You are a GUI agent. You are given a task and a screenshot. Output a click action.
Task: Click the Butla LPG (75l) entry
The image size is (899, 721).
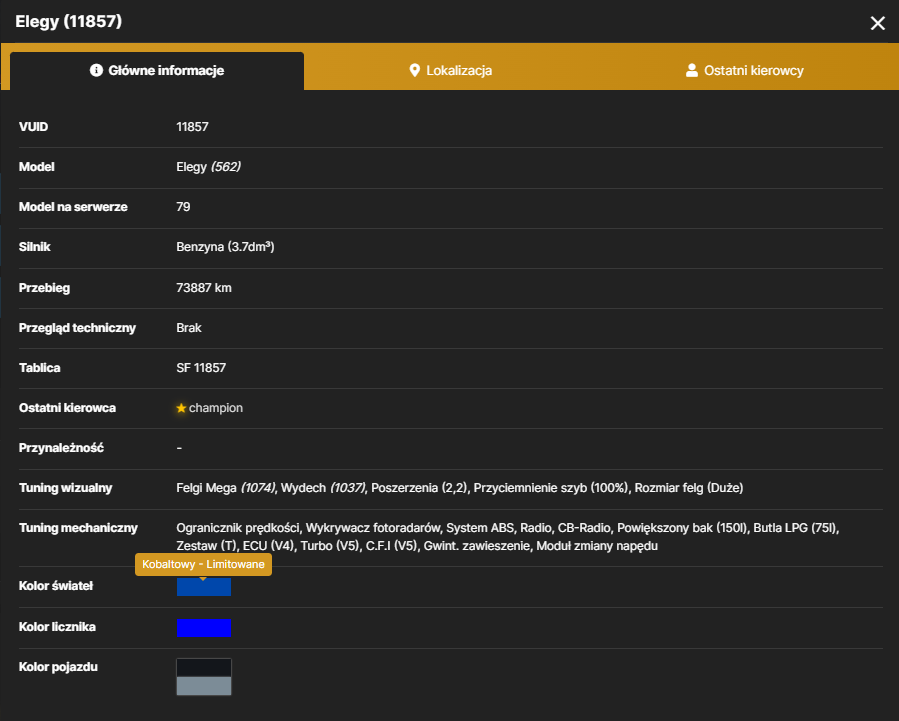795,528
